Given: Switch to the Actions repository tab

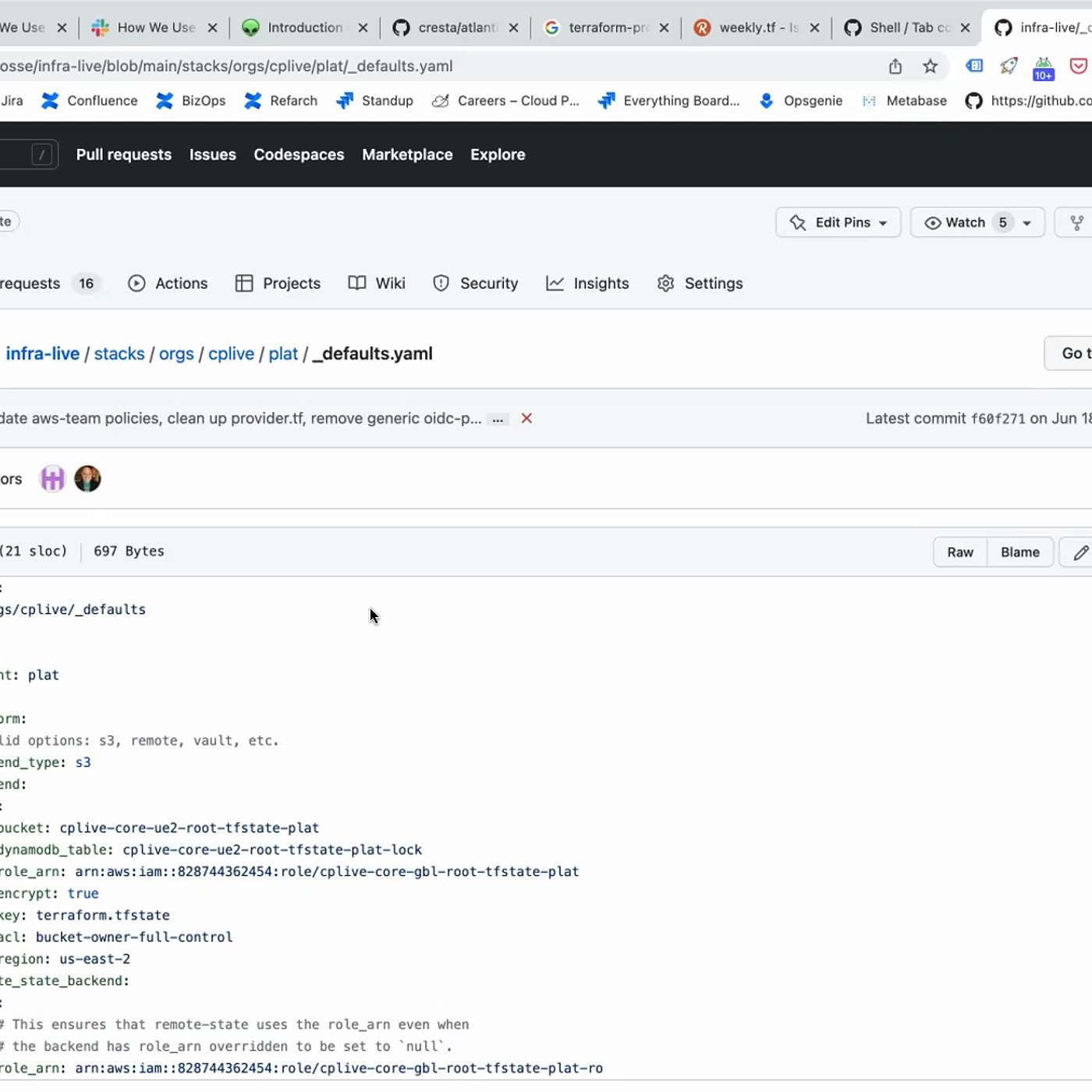Looking at the screenshot, I should tap(168, 284).
